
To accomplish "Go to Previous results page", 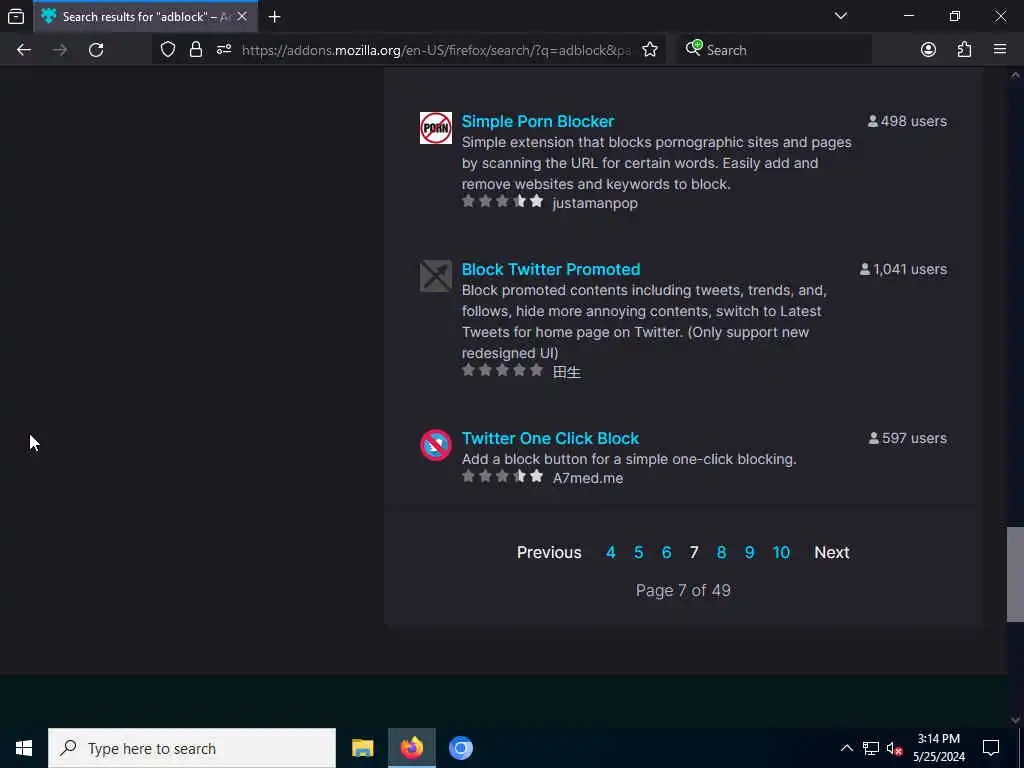I will point(549,552).
